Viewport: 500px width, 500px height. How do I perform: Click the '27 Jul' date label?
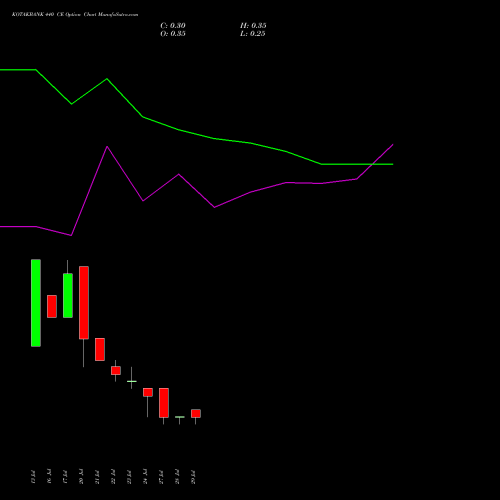[161, 477]
